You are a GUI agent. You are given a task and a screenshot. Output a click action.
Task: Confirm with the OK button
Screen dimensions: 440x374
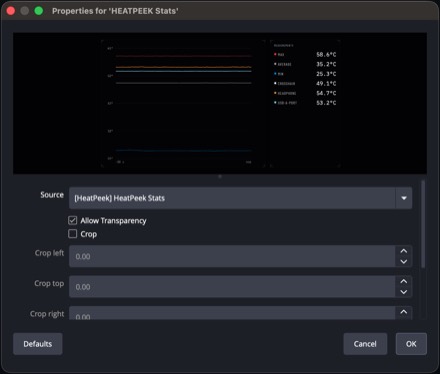click(x=411, y=344)
